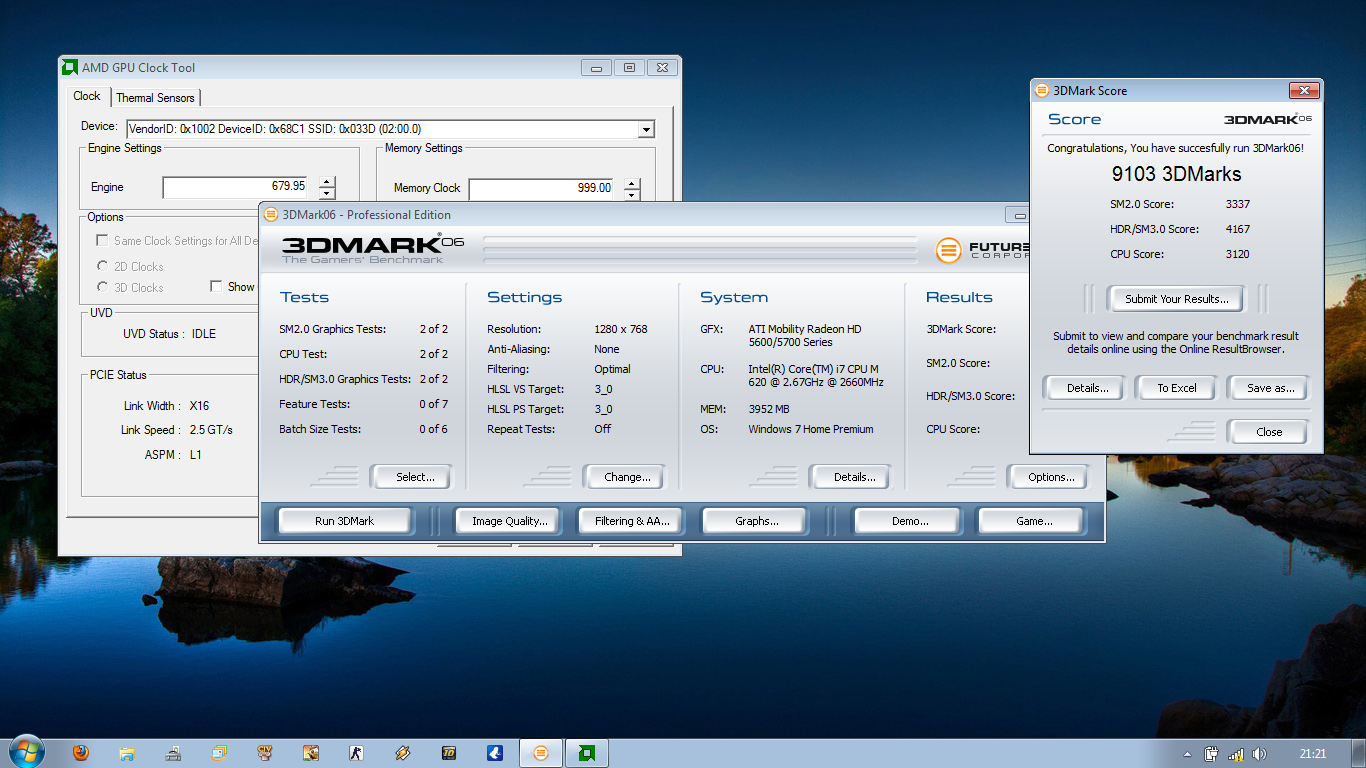1366x768 pixels.
Task: Click the 3DMark Score window title icon
Action: coord(1042,91)
